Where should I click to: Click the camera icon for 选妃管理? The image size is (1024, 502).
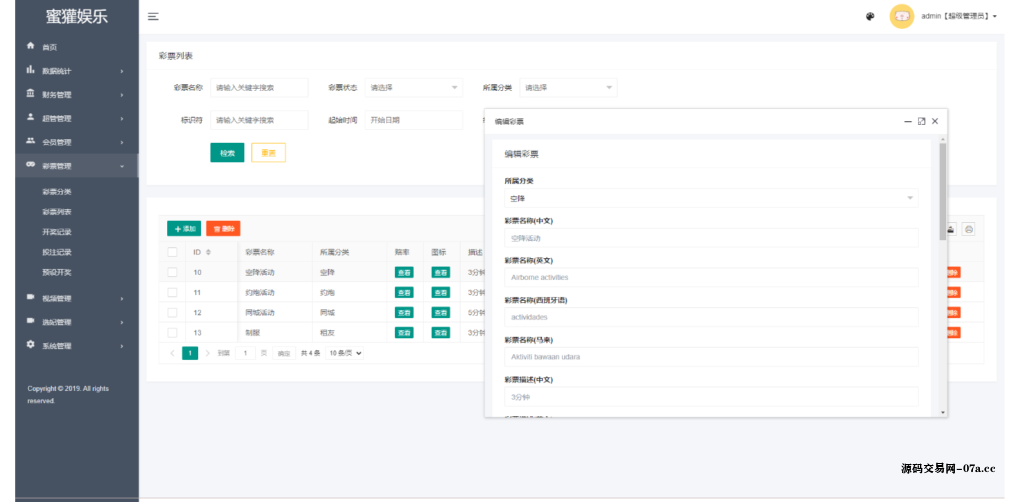30,321
